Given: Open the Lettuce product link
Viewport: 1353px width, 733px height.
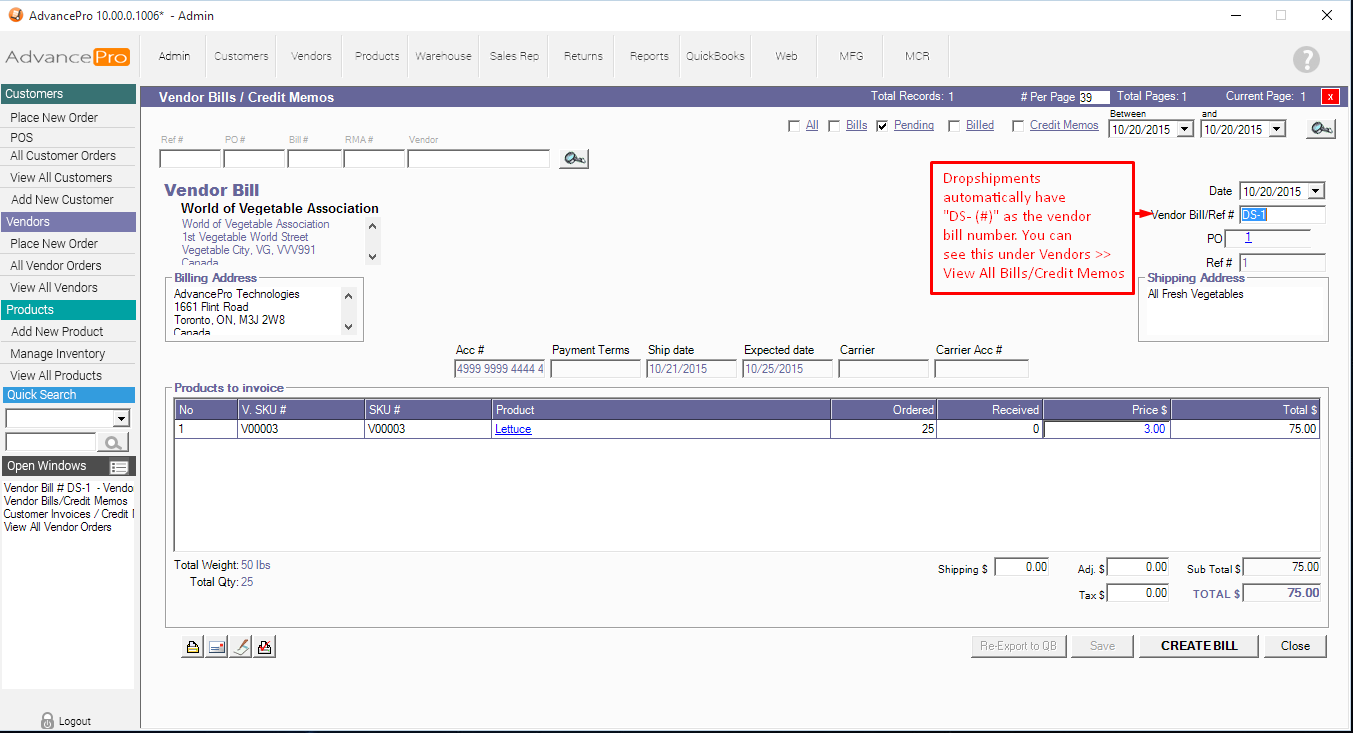Looking at the screenshot, I should pyautogui.click(x=513, y=429).
